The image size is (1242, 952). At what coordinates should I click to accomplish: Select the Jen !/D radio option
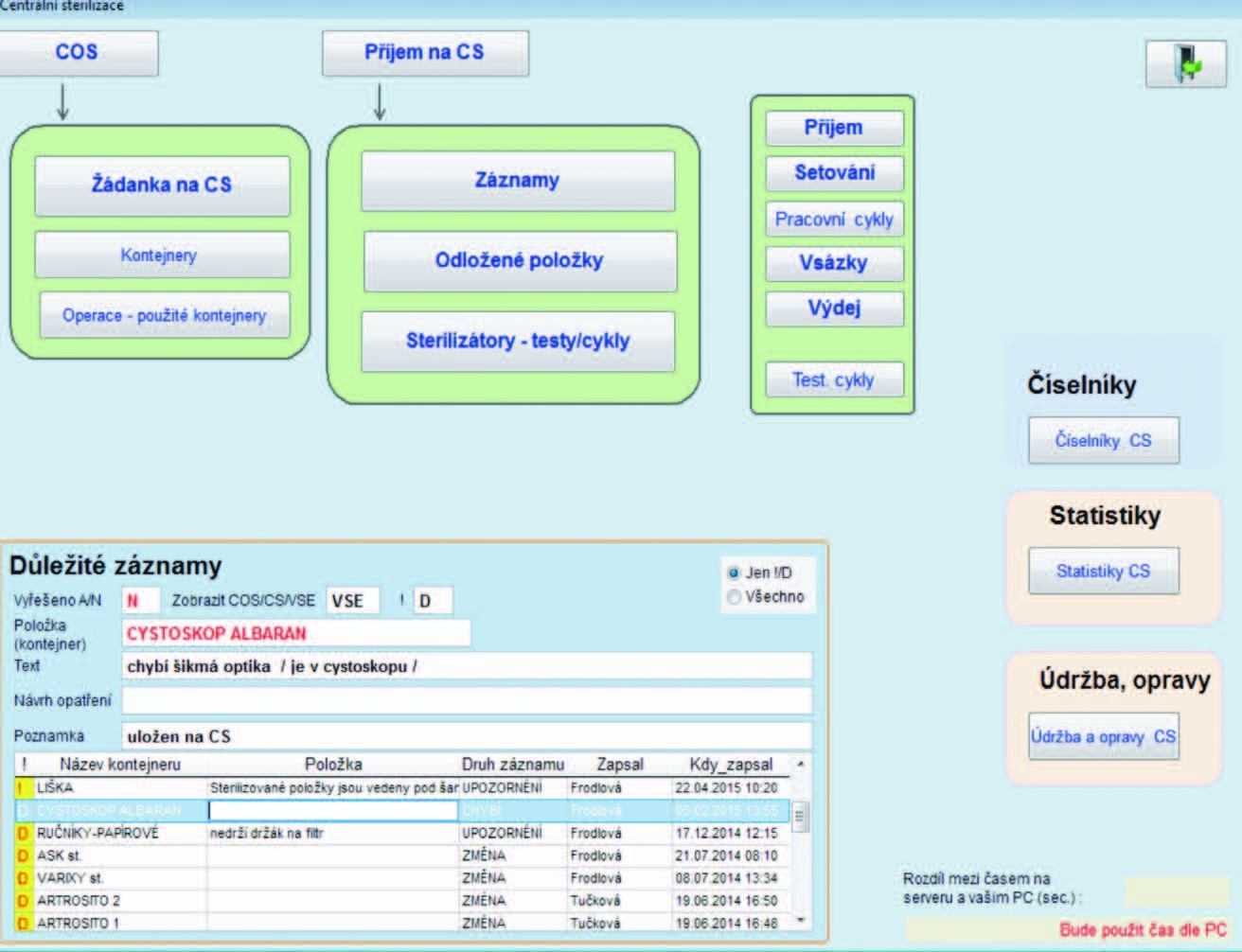point(734,573)
